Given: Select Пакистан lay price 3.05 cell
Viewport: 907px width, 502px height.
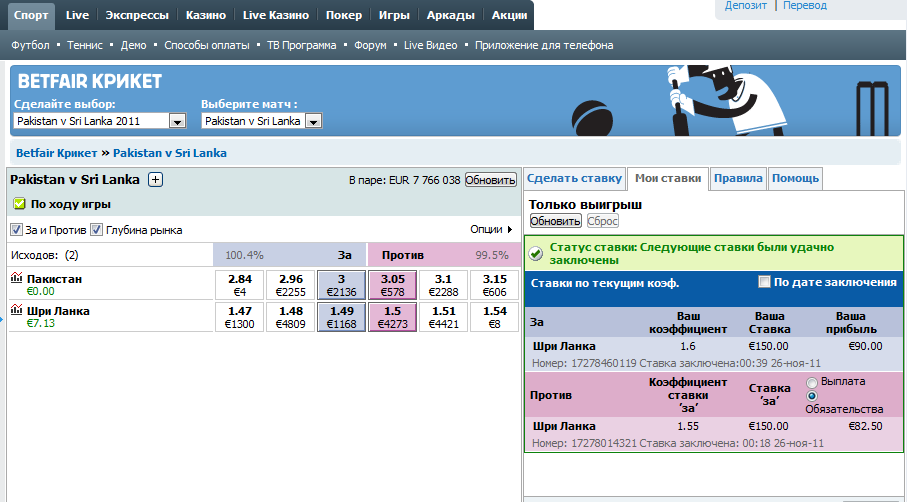Looking at the screenshot, I should (x=392, y=285).
